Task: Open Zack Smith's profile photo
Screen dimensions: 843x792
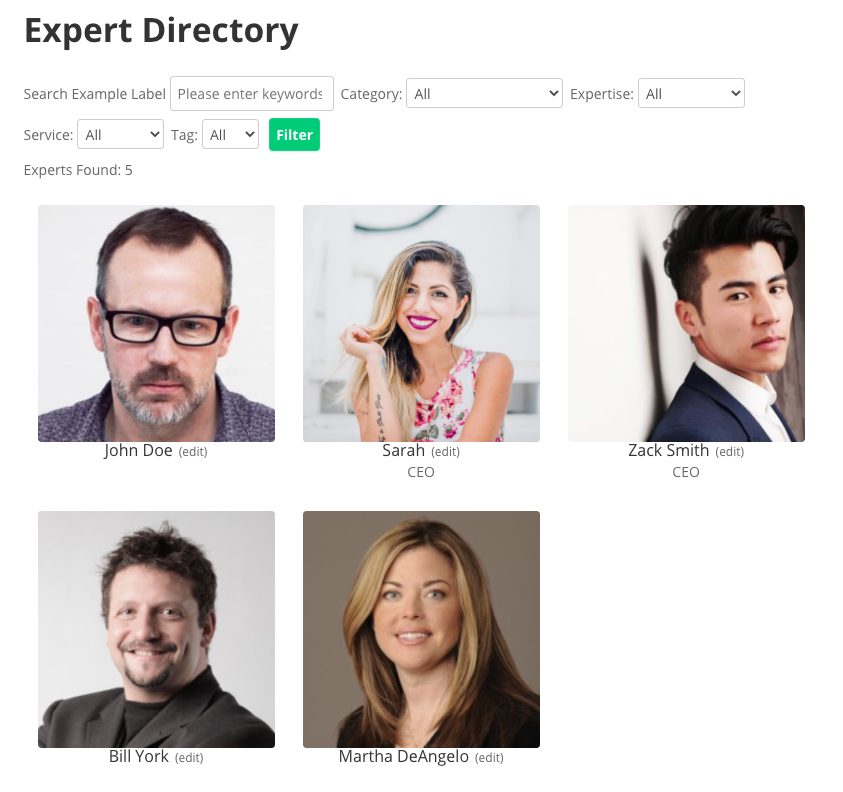Action: 686,323
